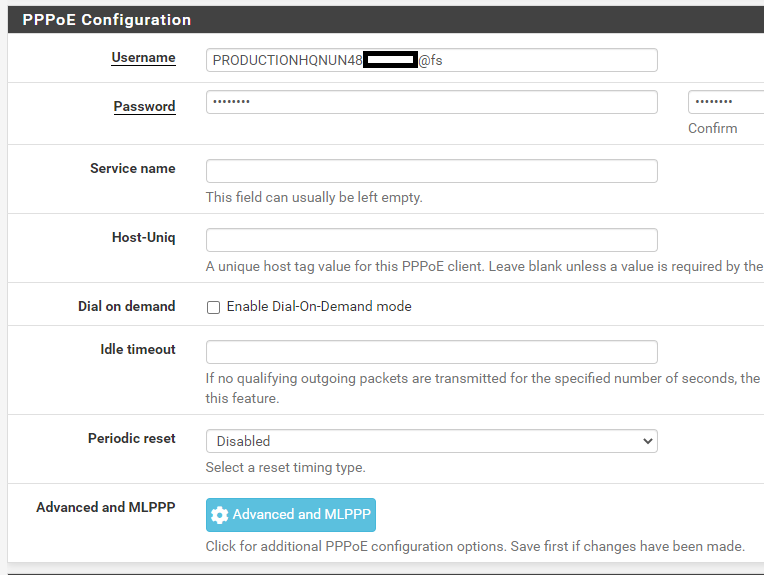
Task: Click the Idle timeout label
Action: [x=137, y=349]
